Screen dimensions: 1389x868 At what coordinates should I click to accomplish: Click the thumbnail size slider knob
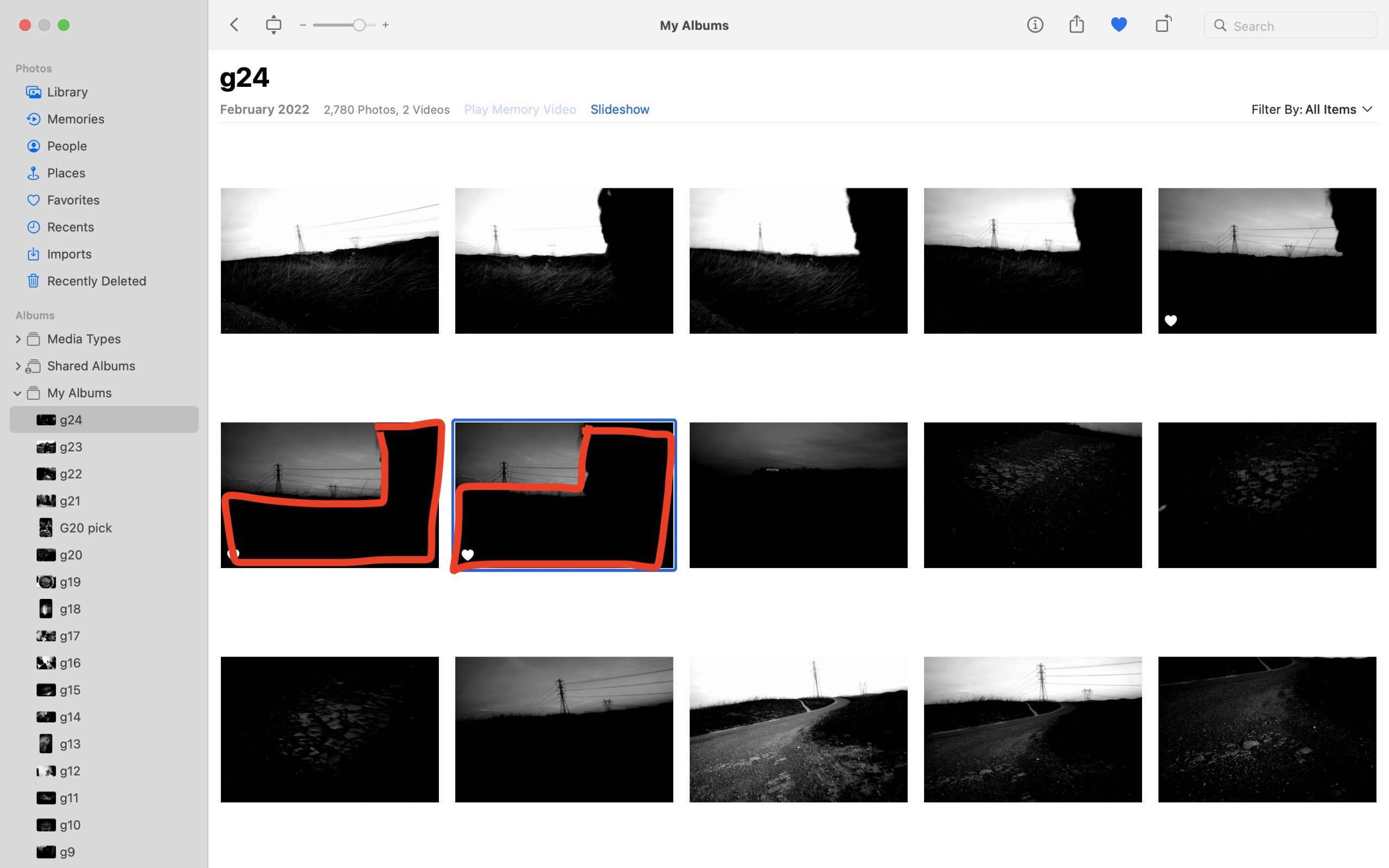359,25
